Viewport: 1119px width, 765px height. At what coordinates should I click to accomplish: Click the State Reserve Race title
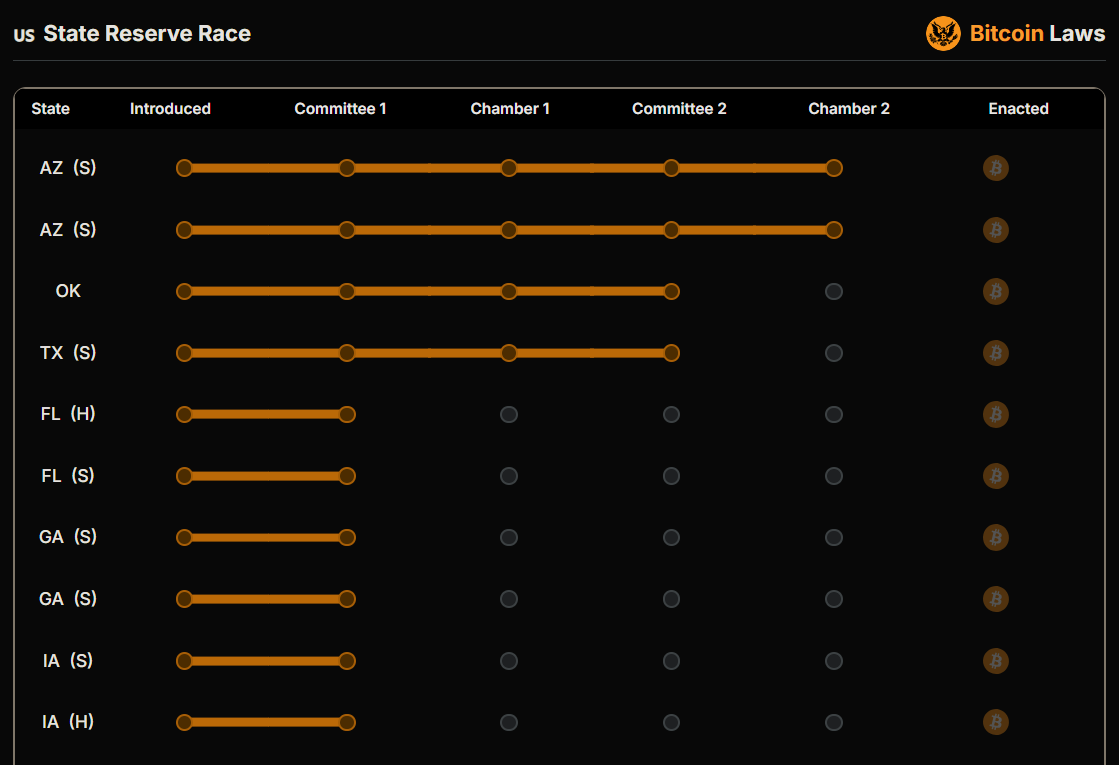pyautogui.click(x=147, y=34)
